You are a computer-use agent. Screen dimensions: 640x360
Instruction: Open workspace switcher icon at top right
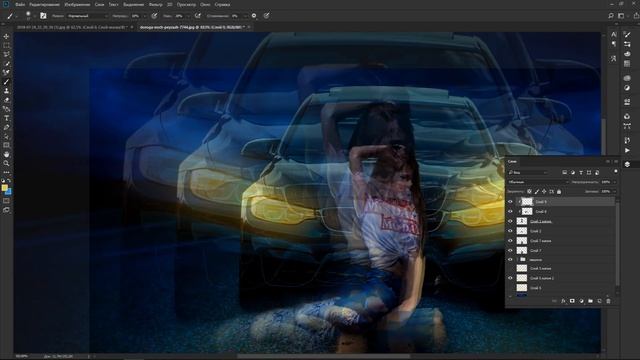click(x=621, y=16)
